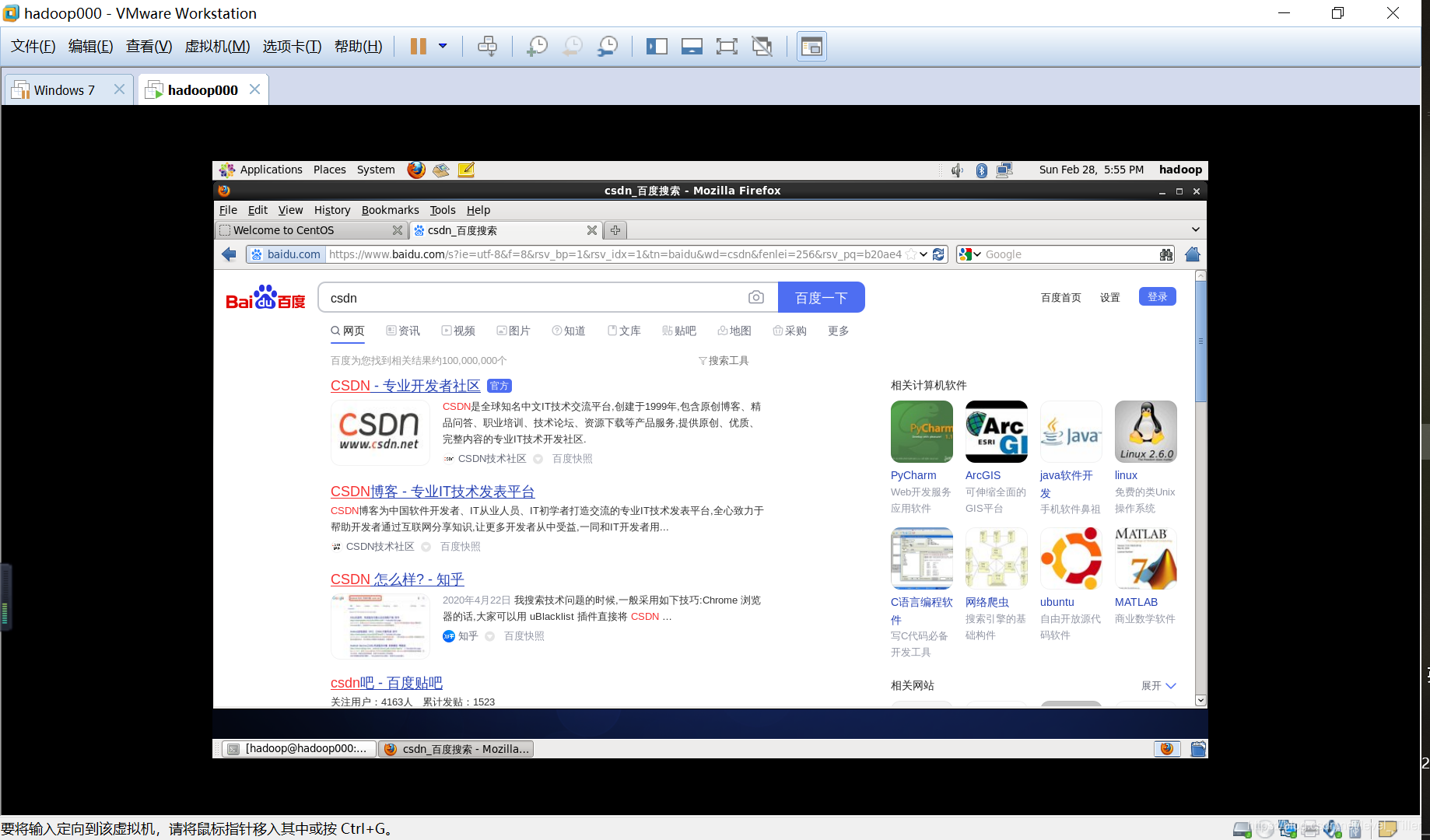The width and height of the screenshot is (1430, 840).
Task: Open Baidu image search camera icon
Action: click(x=755, y=297)
